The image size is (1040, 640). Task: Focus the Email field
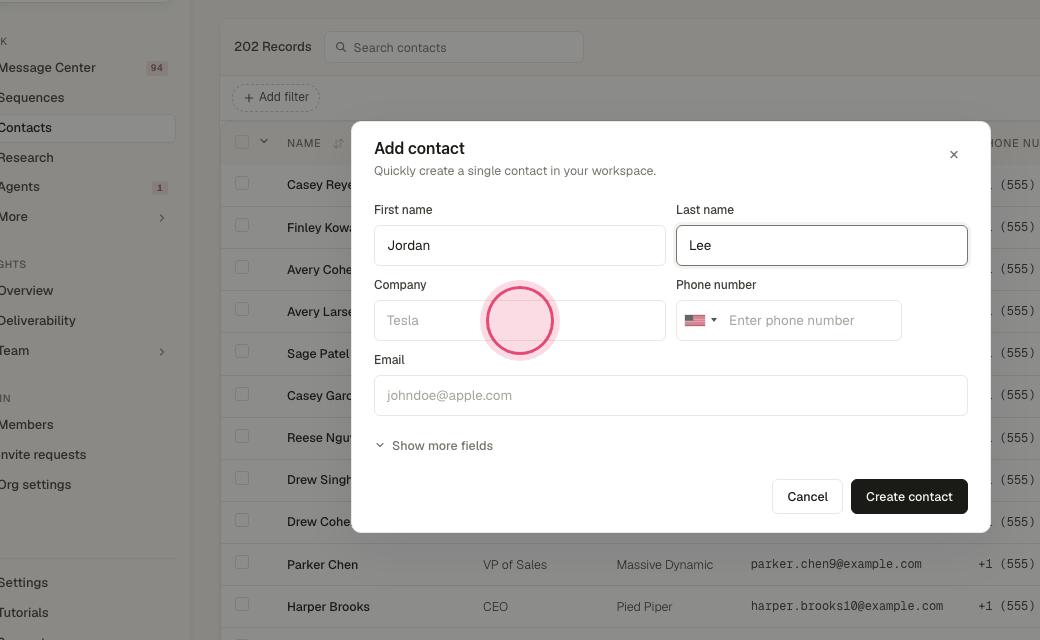[x=671, y=395]
